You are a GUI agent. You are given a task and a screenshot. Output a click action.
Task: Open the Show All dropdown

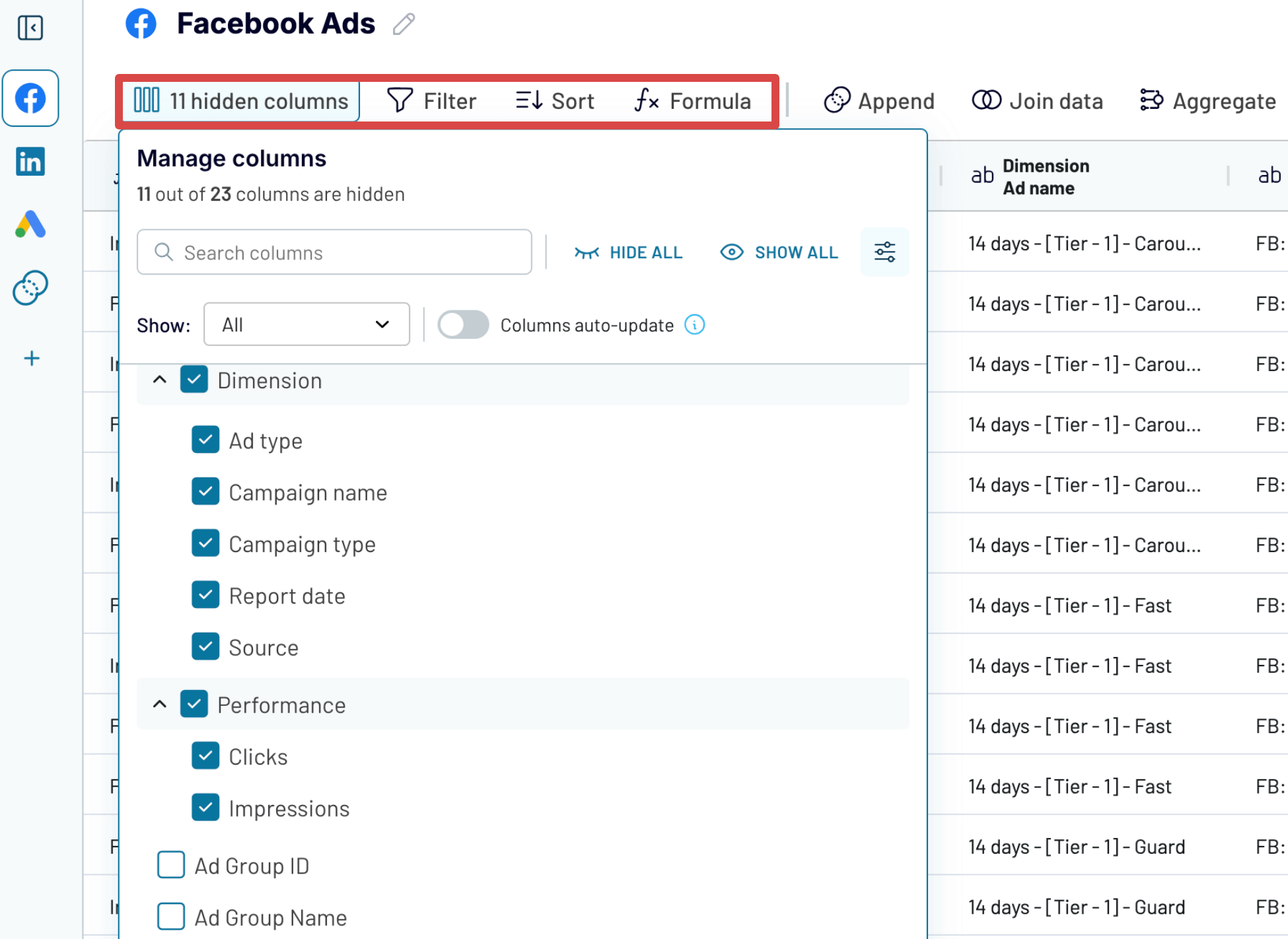click(306, 324)
